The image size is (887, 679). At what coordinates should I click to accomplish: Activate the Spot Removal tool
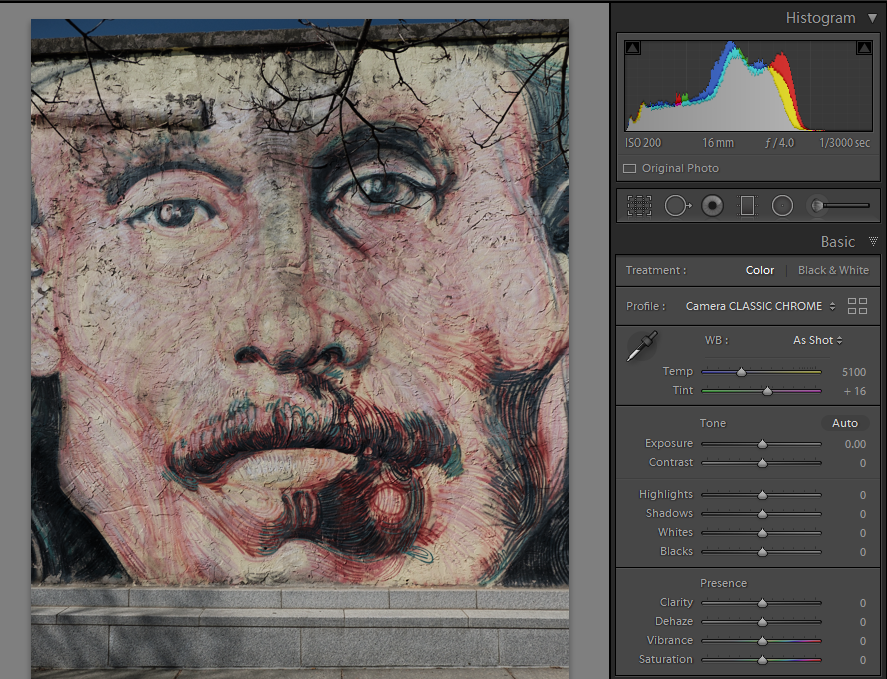click(x=677, y=205)
